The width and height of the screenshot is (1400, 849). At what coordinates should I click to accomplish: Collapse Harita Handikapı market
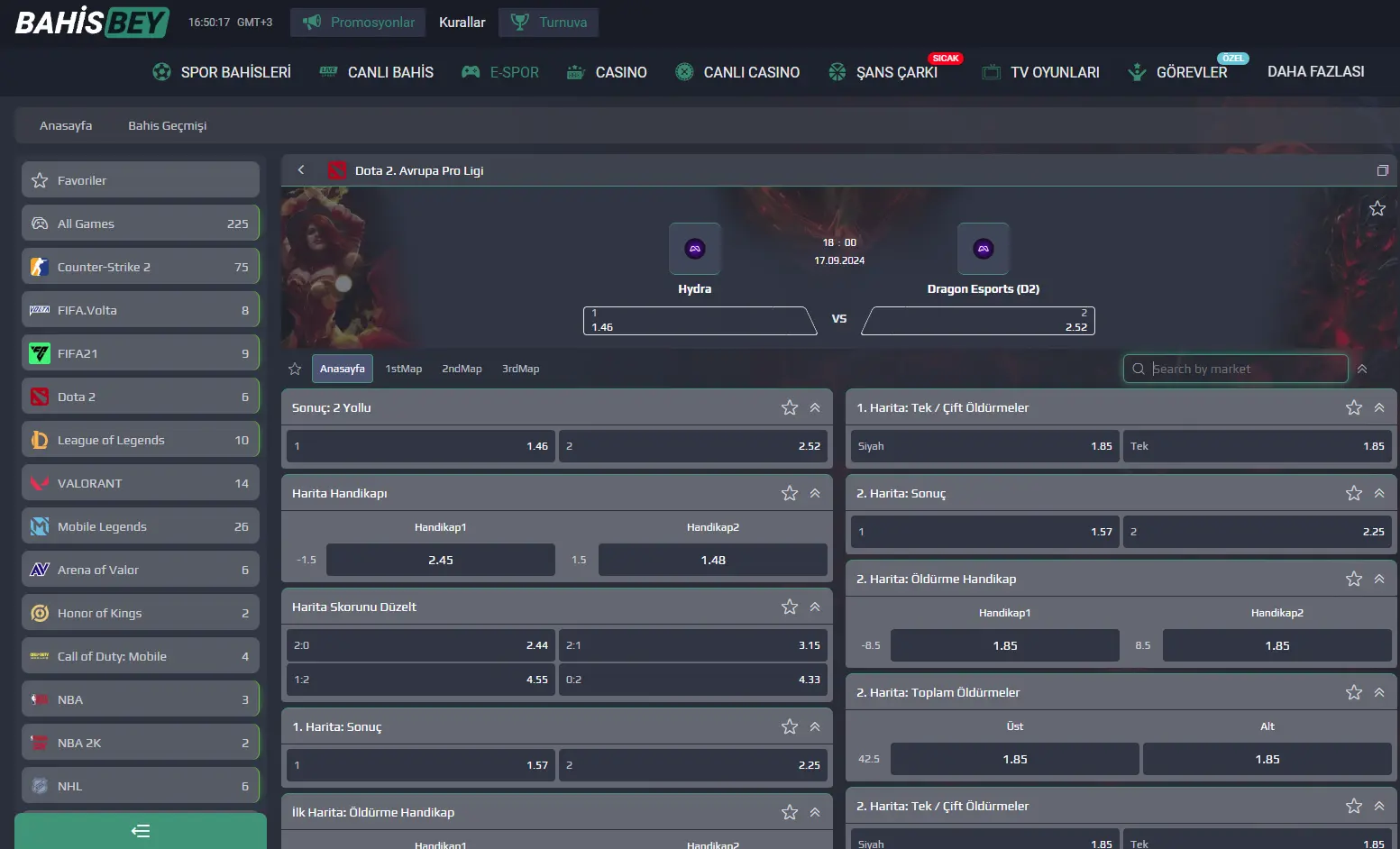(x=815, y=493)
